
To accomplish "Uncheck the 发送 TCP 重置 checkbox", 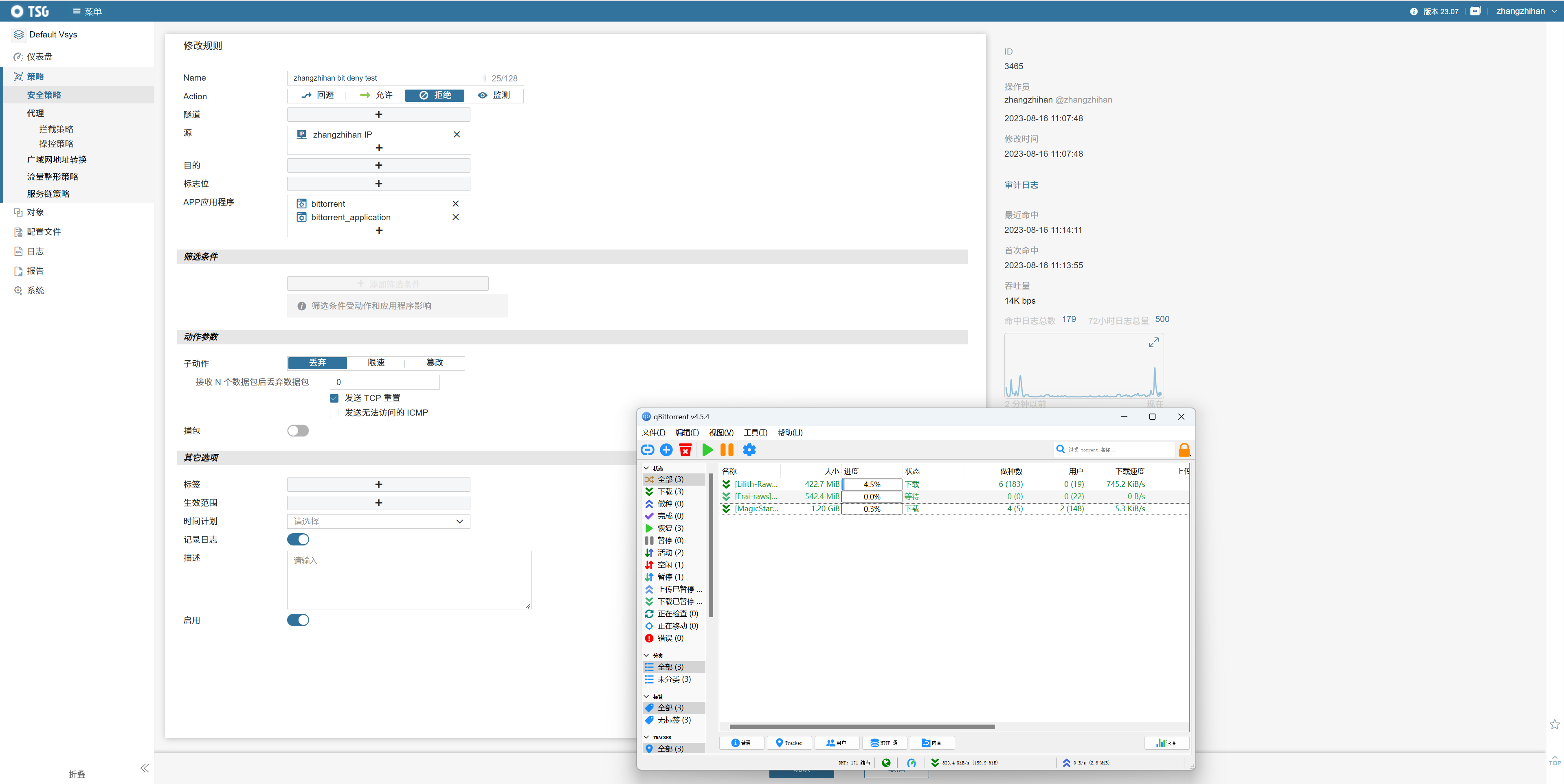I will point(334,398).
